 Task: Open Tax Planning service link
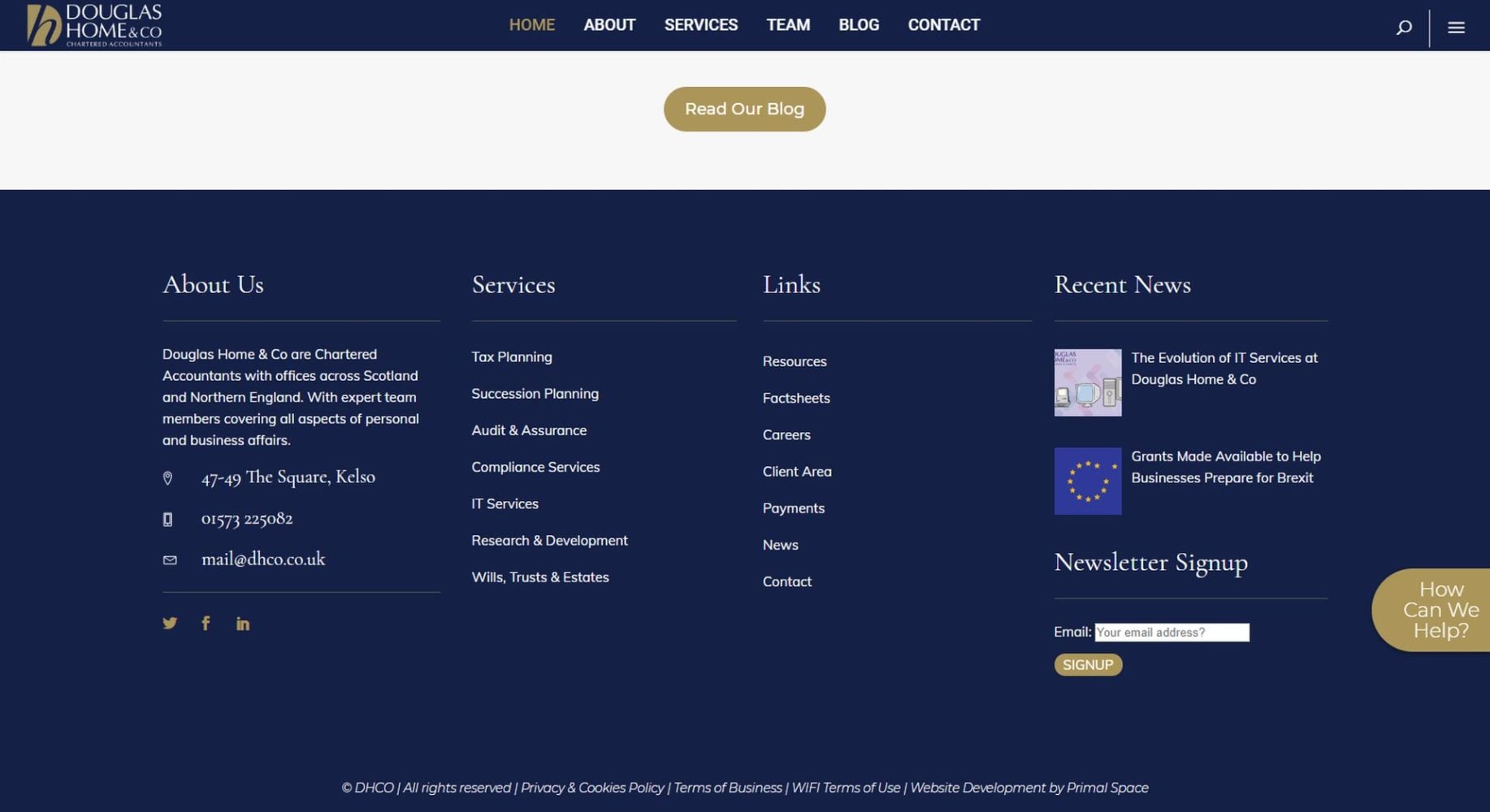(512, 356)
